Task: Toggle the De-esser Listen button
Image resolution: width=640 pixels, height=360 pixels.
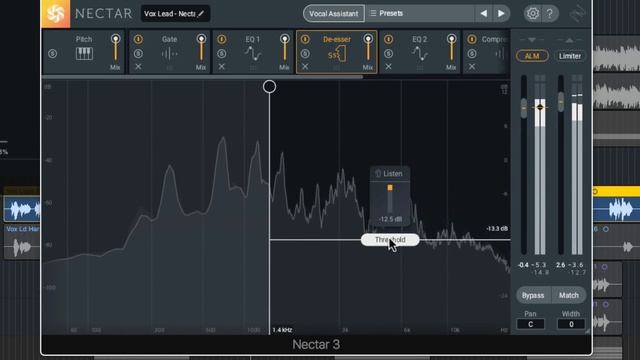Action: click(390, 174)
